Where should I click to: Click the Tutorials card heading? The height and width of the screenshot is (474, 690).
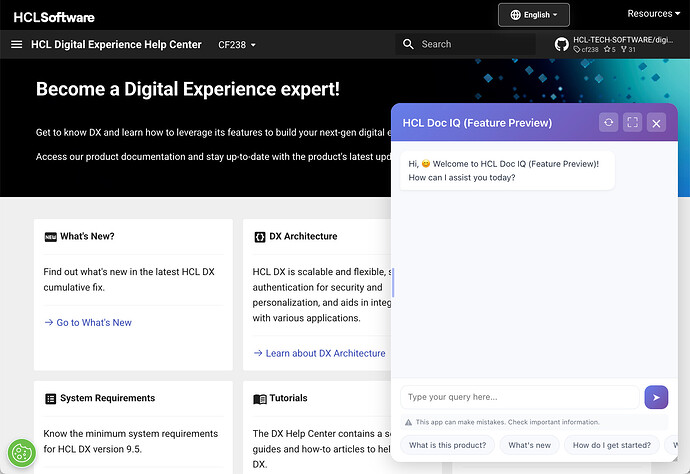coord(288,398)
